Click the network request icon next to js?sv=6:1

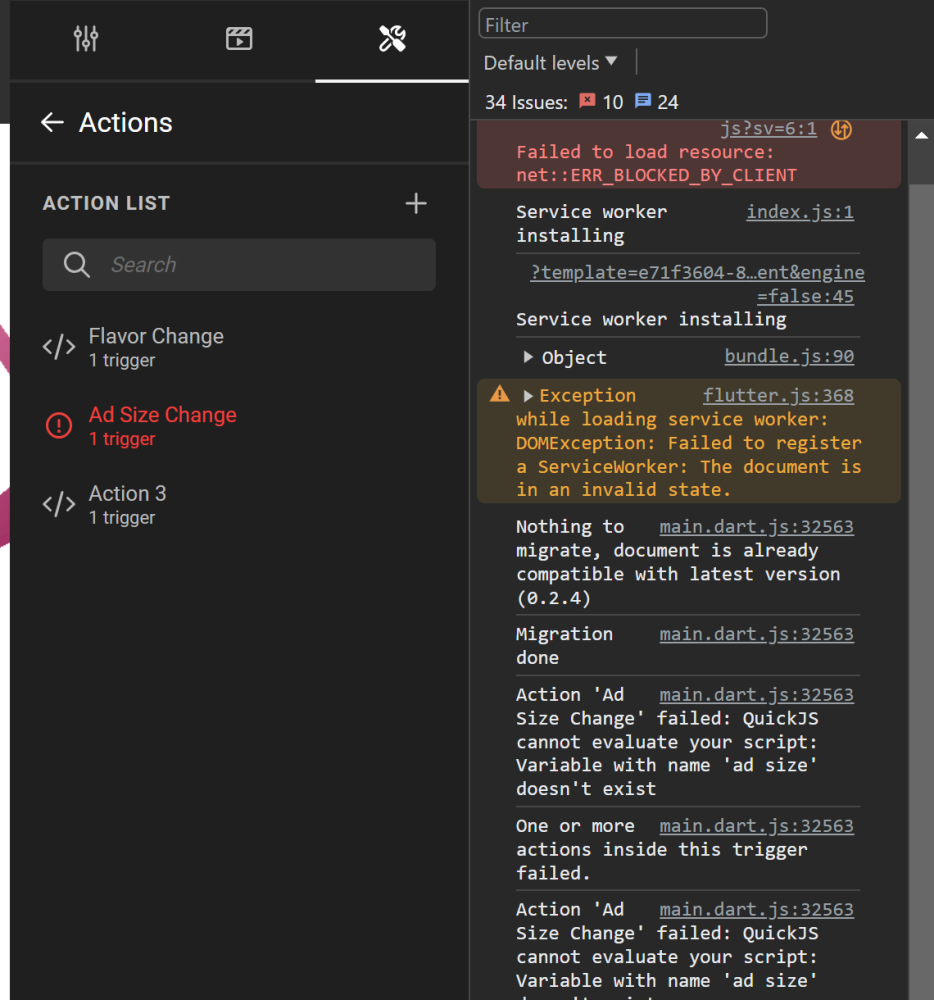point(842,129)
